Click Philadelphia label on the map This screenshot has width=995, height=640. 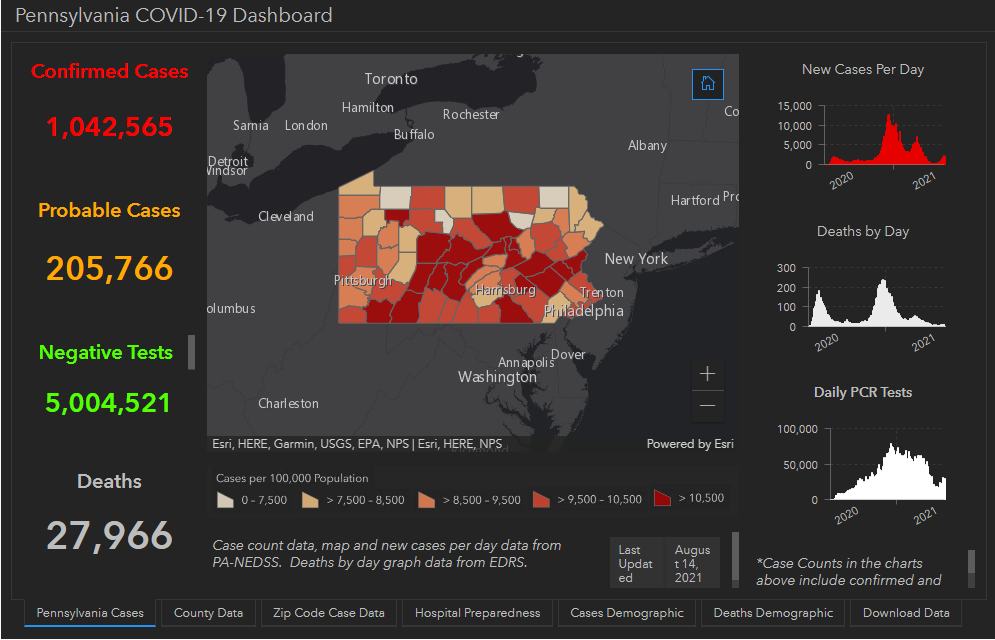tap(583, 311)
